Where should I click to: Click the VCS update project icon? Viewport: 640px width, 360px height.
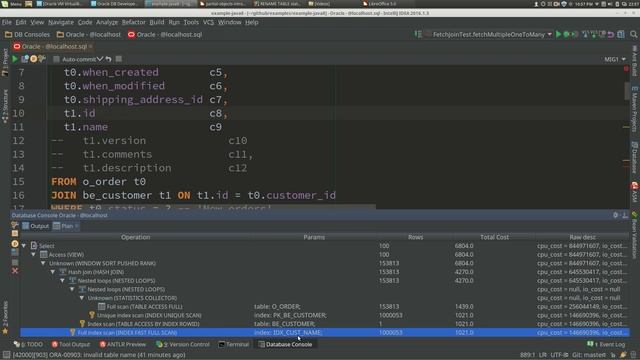point(586,34)
